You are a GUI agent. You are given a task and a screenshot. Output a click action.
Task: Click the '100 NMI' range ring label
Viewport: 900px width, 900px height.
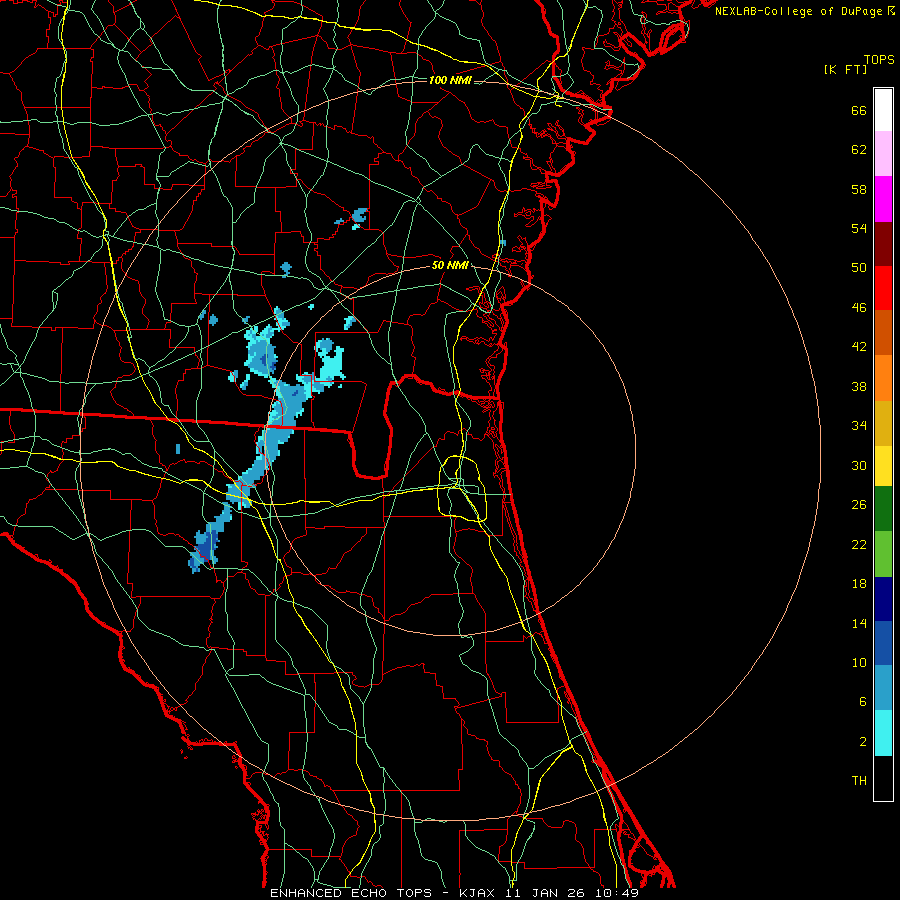[450, 80]
